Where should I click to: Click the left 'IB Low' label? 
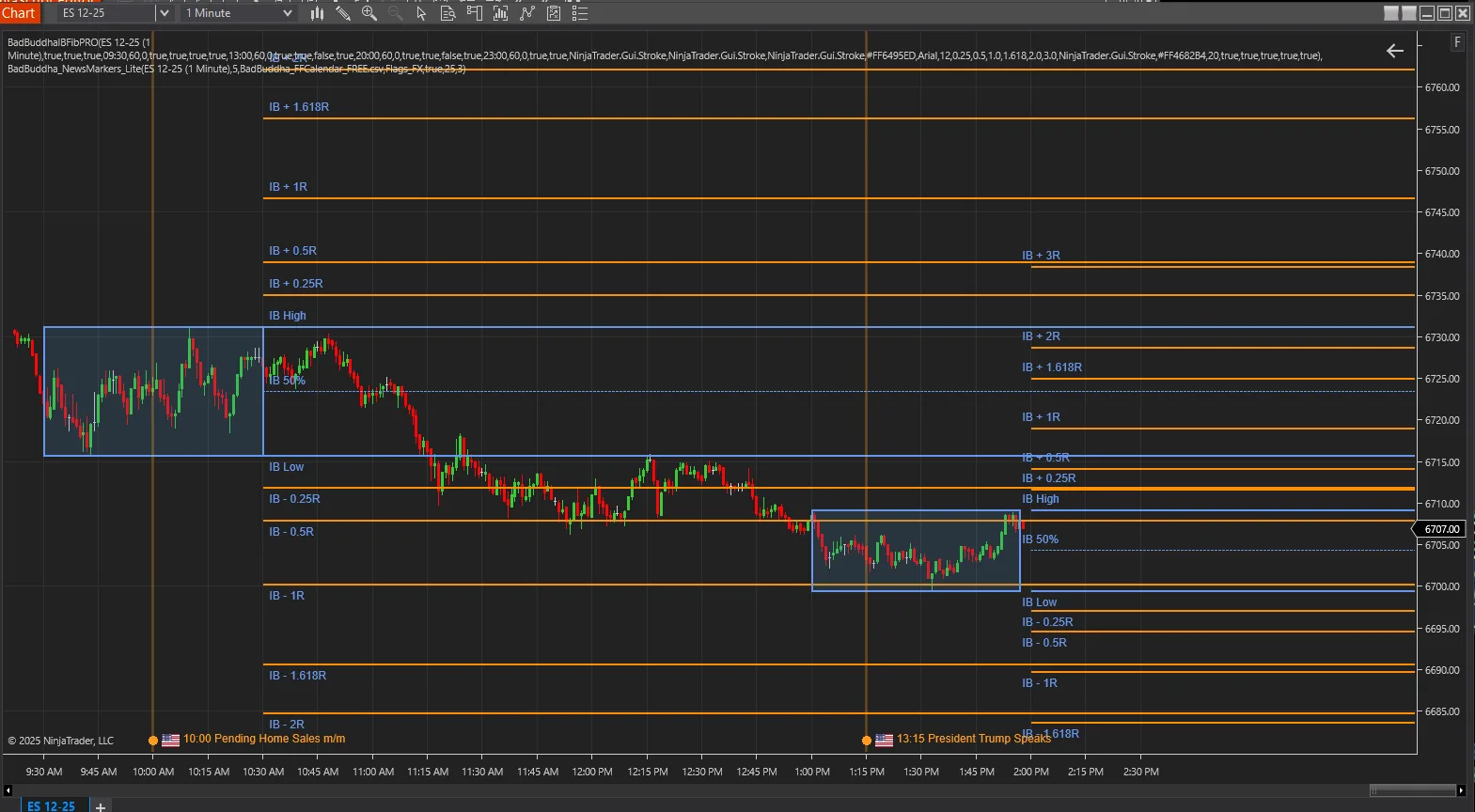tap(287, 467)
